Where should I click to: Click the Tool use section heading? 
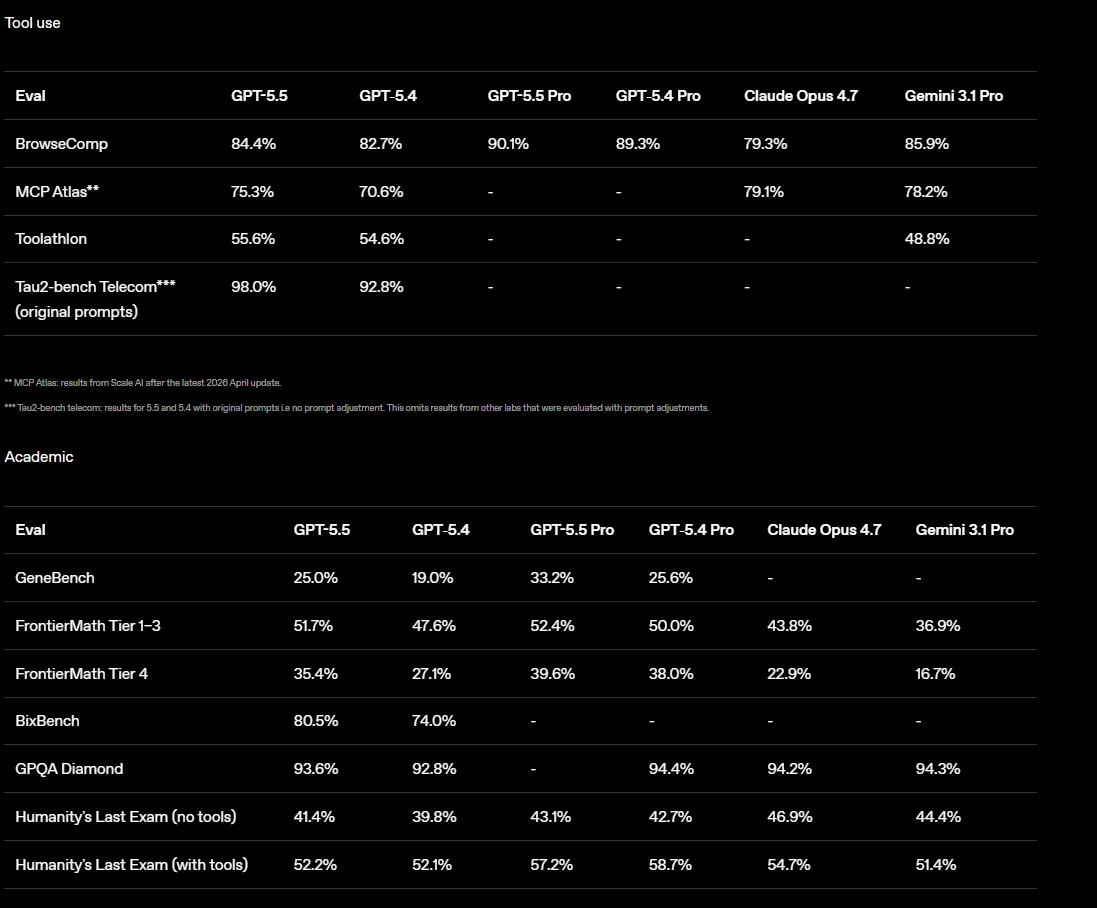[32, 23]
